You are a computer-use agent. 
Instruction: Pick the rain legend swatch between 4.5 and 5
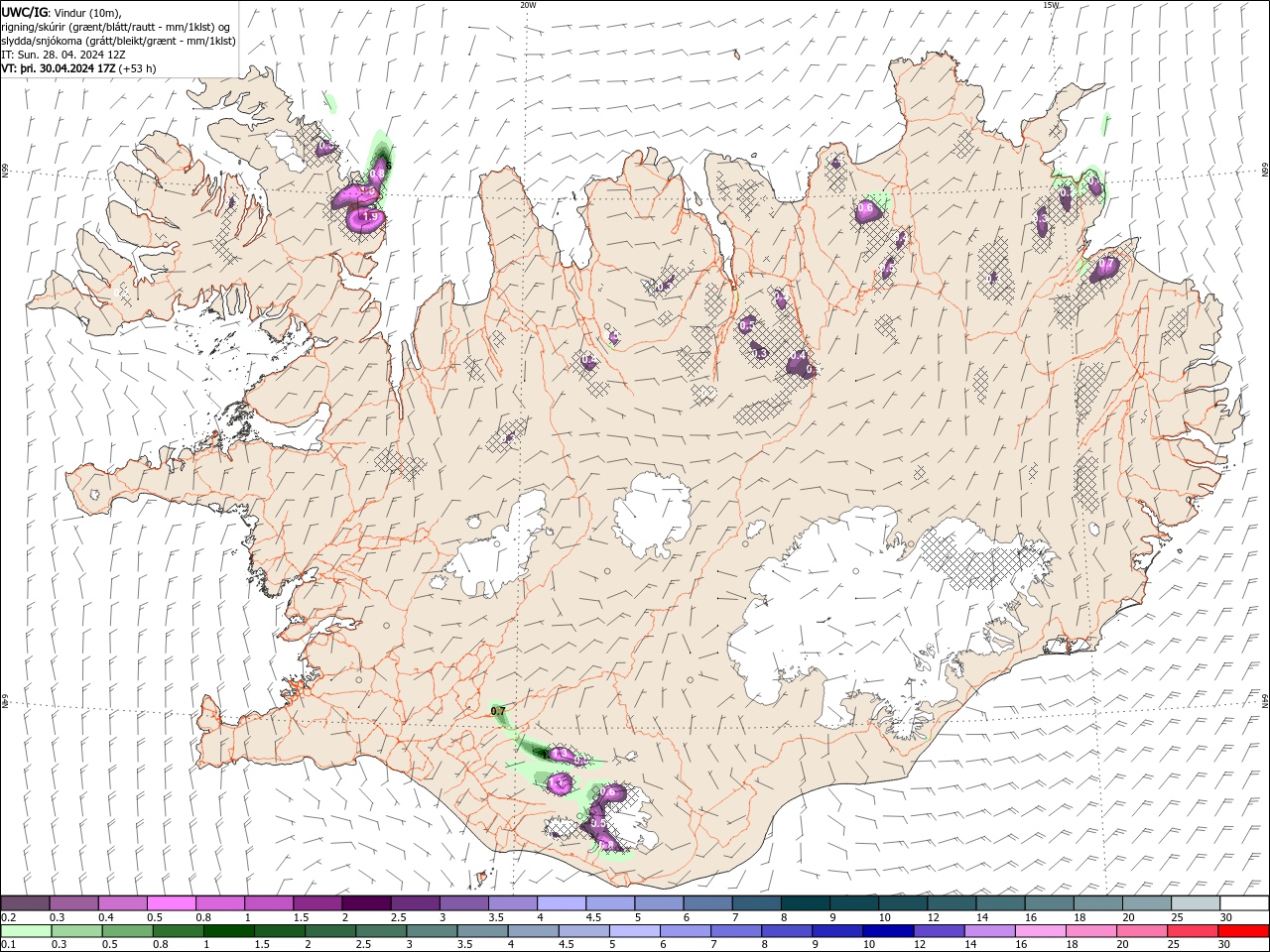click(584, 930)
